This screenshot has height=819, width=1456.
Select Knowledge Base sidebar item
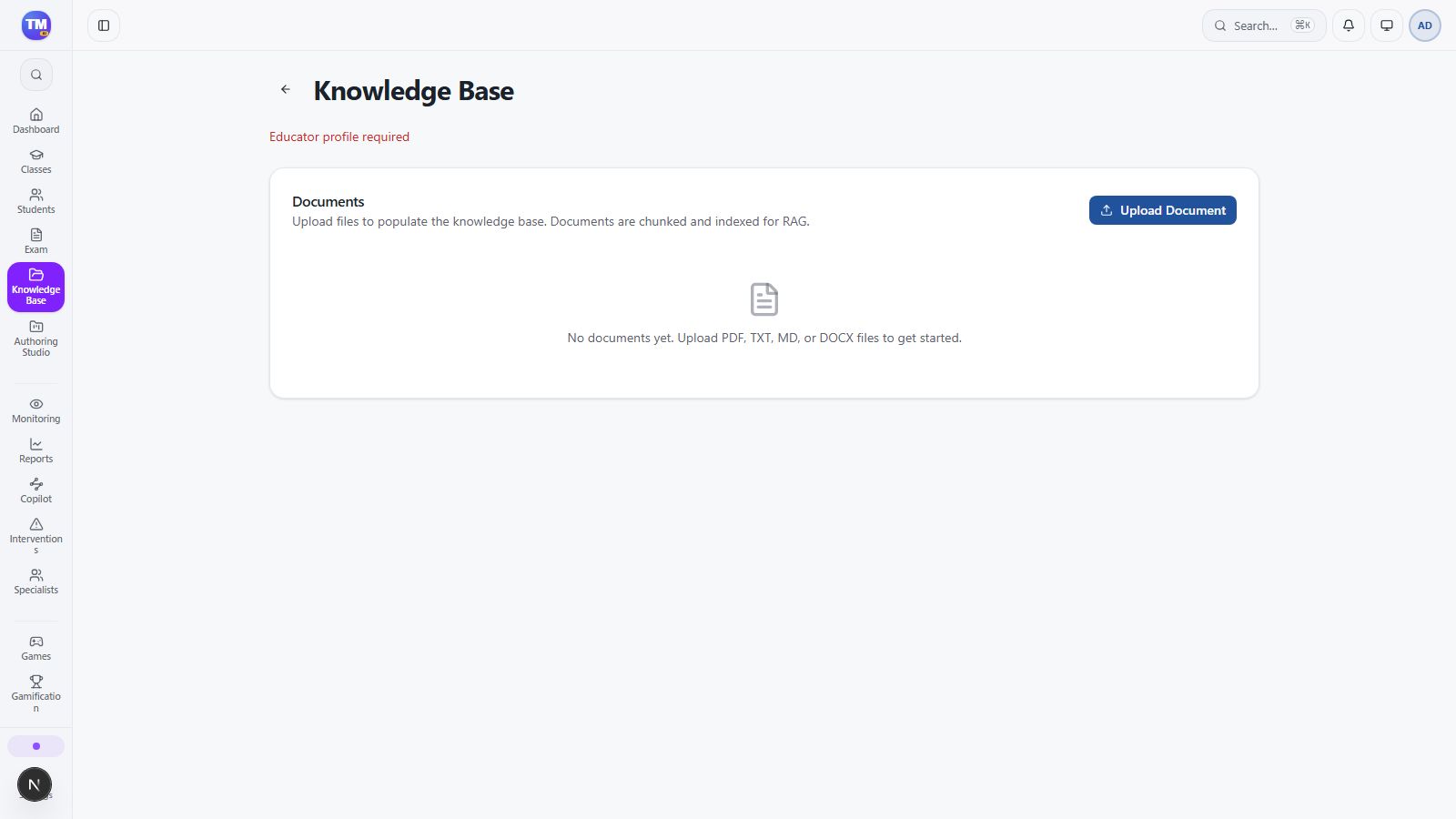coord(36,287)
